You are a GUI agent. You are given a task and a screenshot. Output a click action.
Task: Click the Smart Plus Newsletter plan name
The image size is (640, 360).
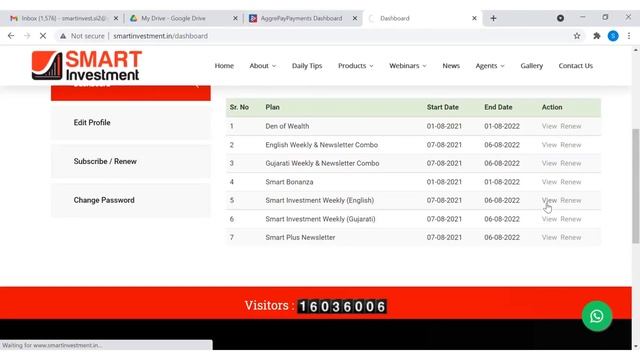pos(300,238)
